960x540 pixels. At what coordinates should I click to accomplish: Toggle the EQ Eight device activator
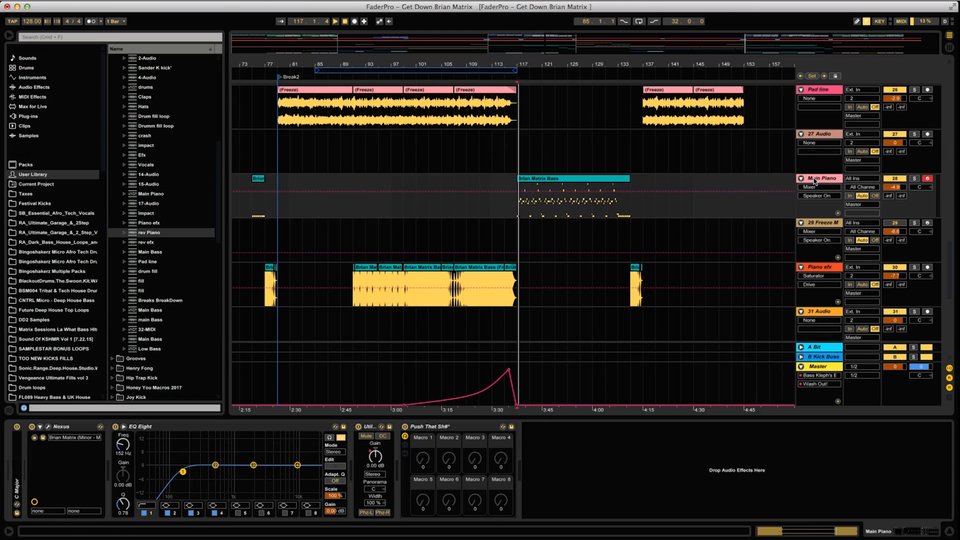(x=115, y=427)
